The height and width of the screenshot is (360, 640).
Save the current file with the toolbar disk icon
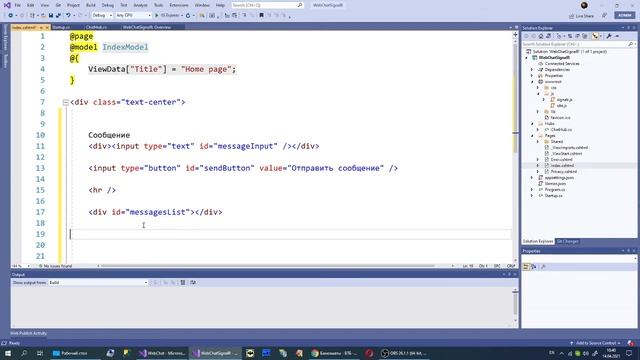51,16
